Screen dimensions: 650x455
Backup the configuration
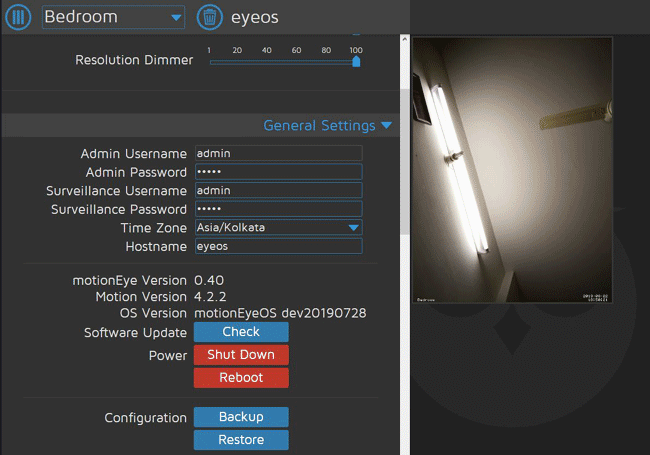(241, 417)
